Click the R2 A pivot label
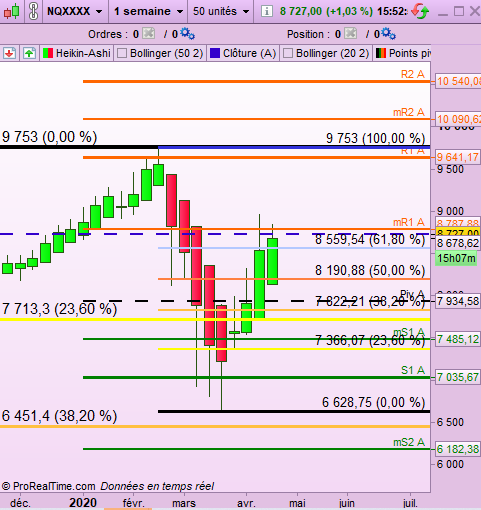This screenshot has height=510, width=481. tap(413, 74)
